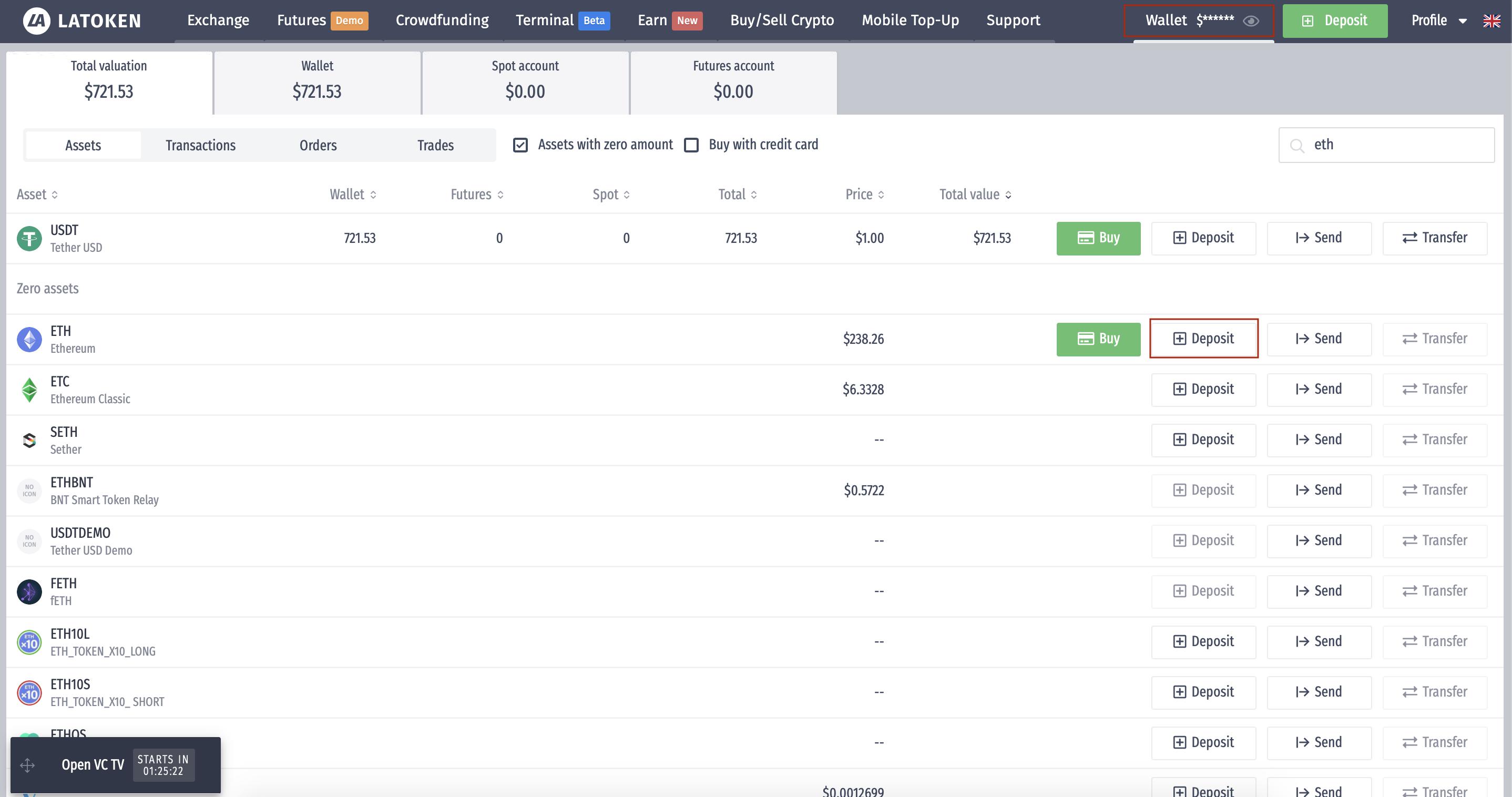Sort by the Spot column
This screenshot has height=797, width=1512.
pyautogui.click(x=611, y=195)
